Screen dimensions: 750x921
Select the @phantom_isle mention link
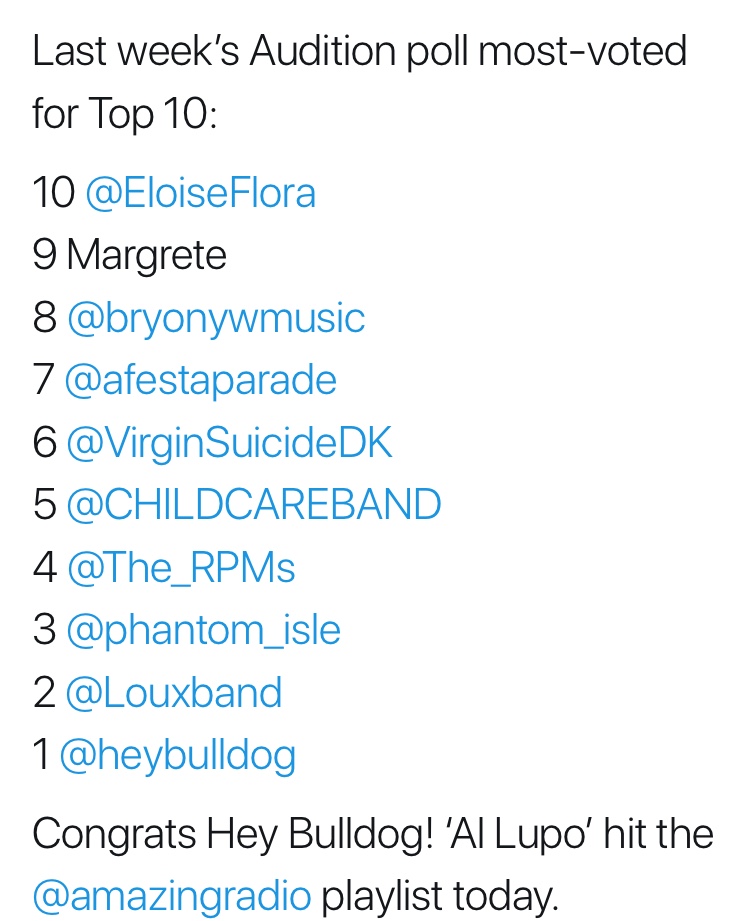203,630
